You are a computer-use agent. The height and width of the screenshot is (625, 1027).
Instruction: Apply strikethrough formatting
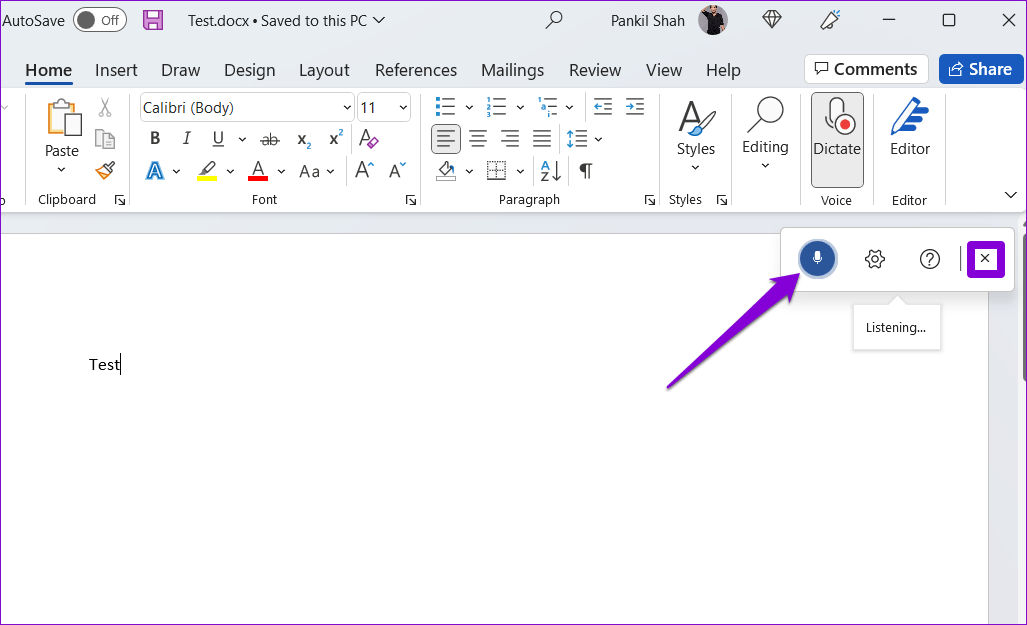[270, 139]
